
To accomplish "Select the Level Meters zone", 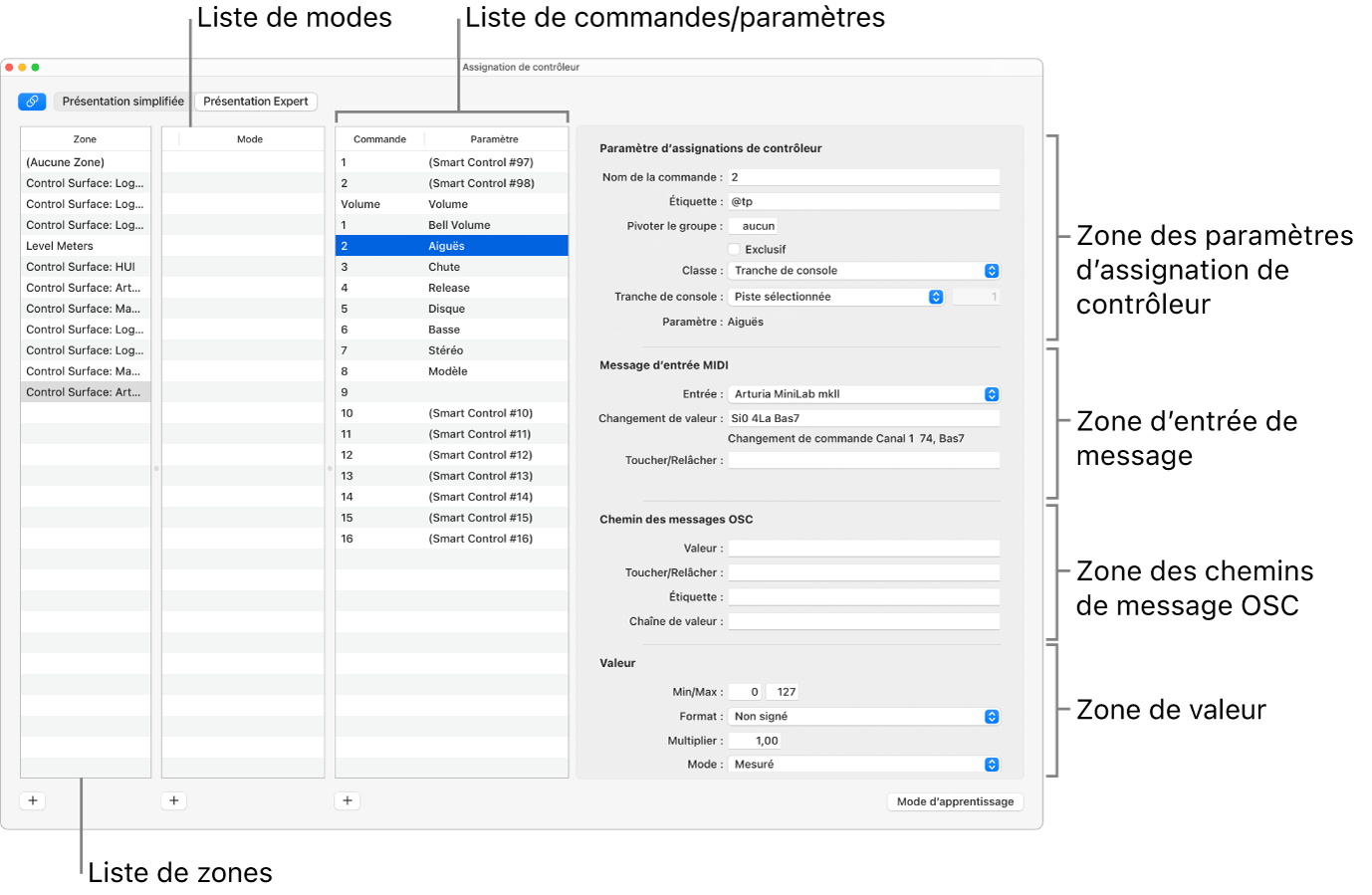I will pos(60,245).
